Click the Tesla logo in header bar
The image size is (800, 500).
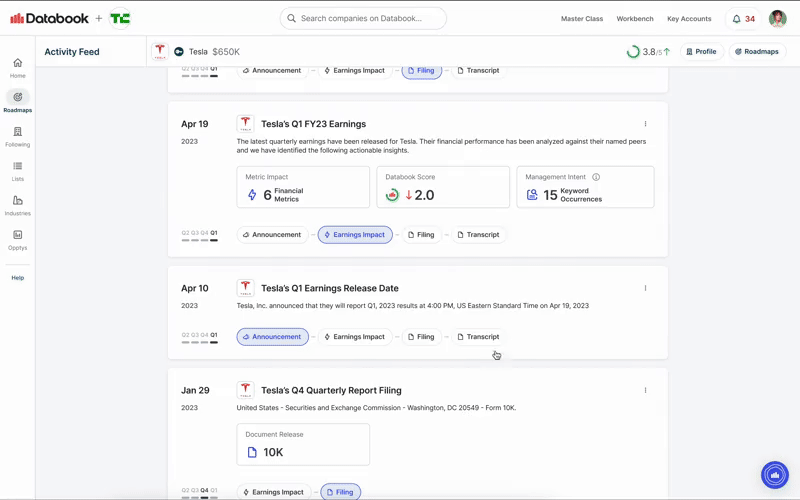pyautogui.click(x=160, y=51)
